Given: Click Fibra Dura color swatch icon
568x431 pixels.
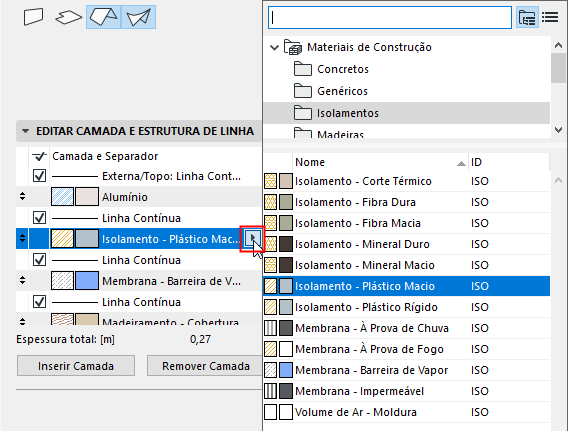Looking at the screenshot, I should [286, 202].
